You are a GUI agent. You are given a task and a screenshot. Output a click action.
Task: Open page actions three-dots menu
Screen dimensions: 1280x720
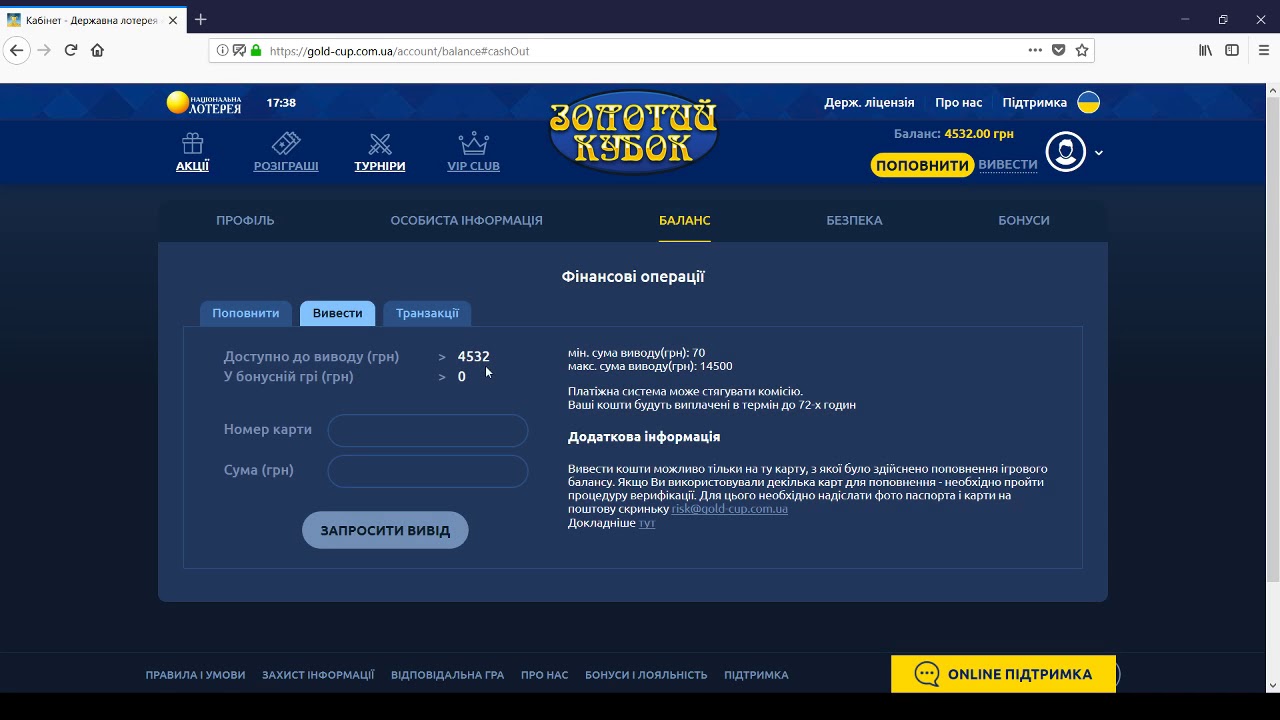click(1035, 50)
